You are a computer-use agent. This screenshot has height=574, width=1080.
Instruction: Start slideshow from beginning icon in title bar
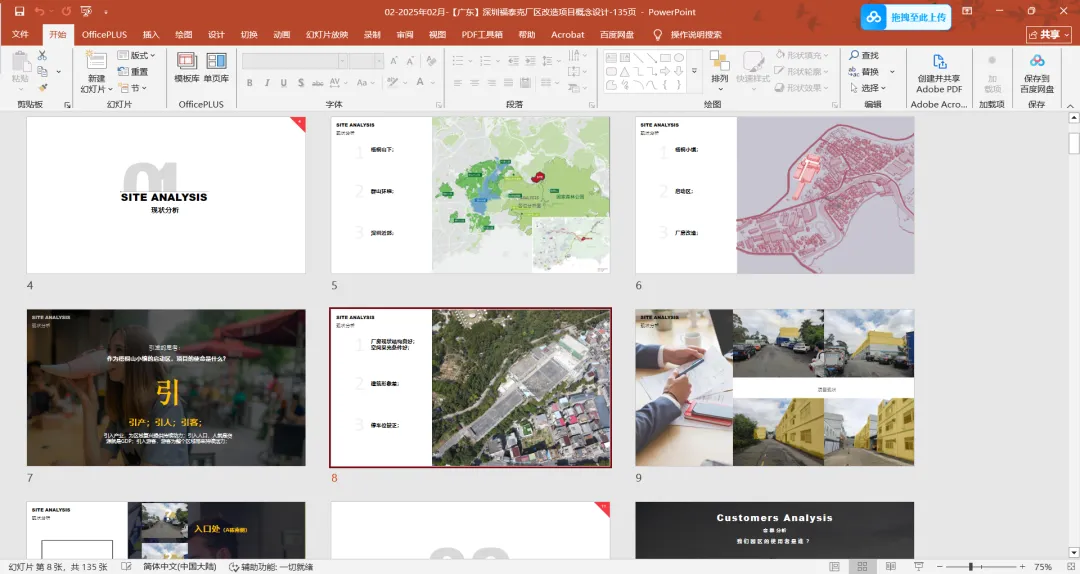pos(86,11)
